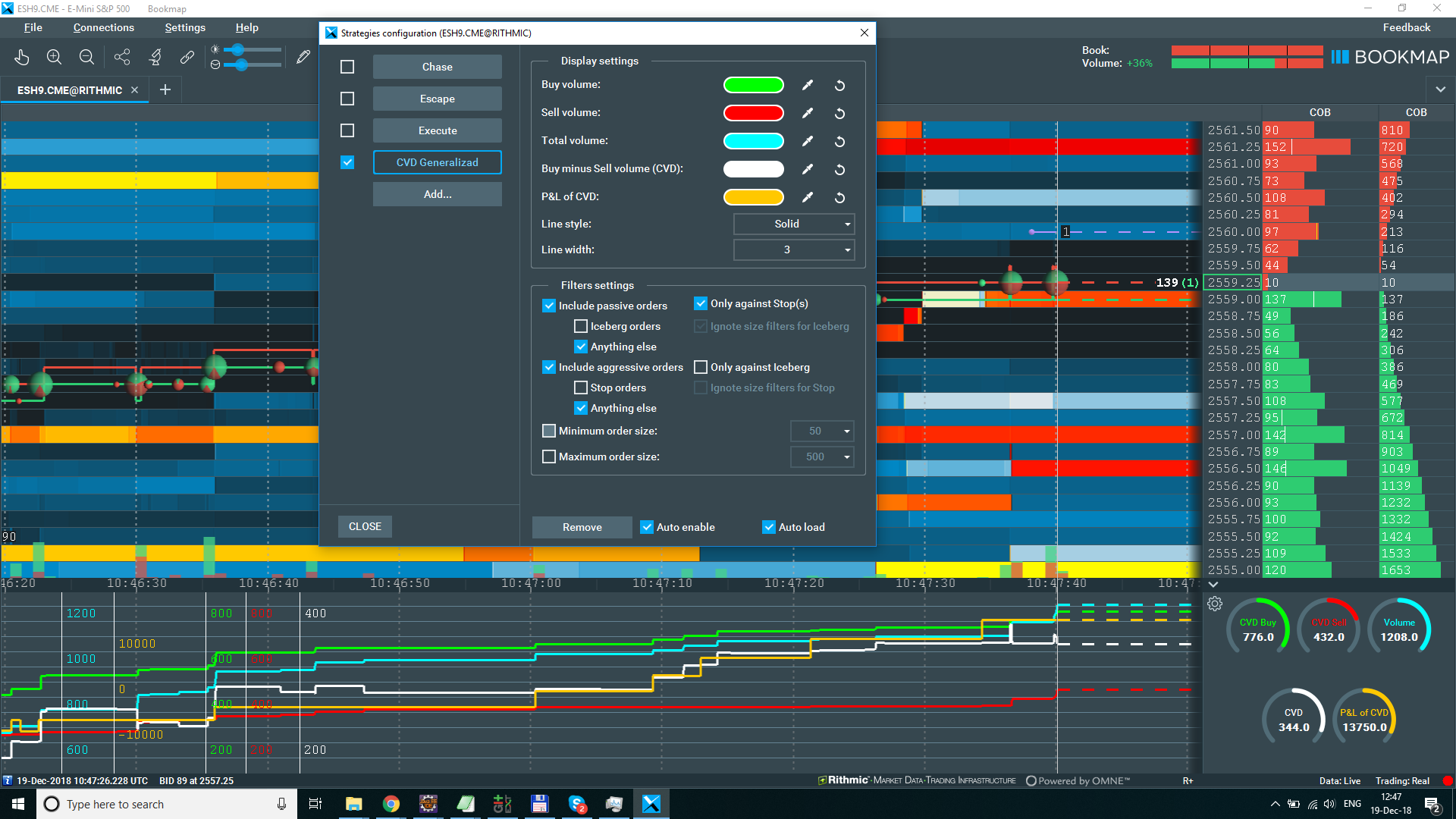Click the reset icon next to Sell volume
The width and height of the screenshot is (1456, 819).
840,113
